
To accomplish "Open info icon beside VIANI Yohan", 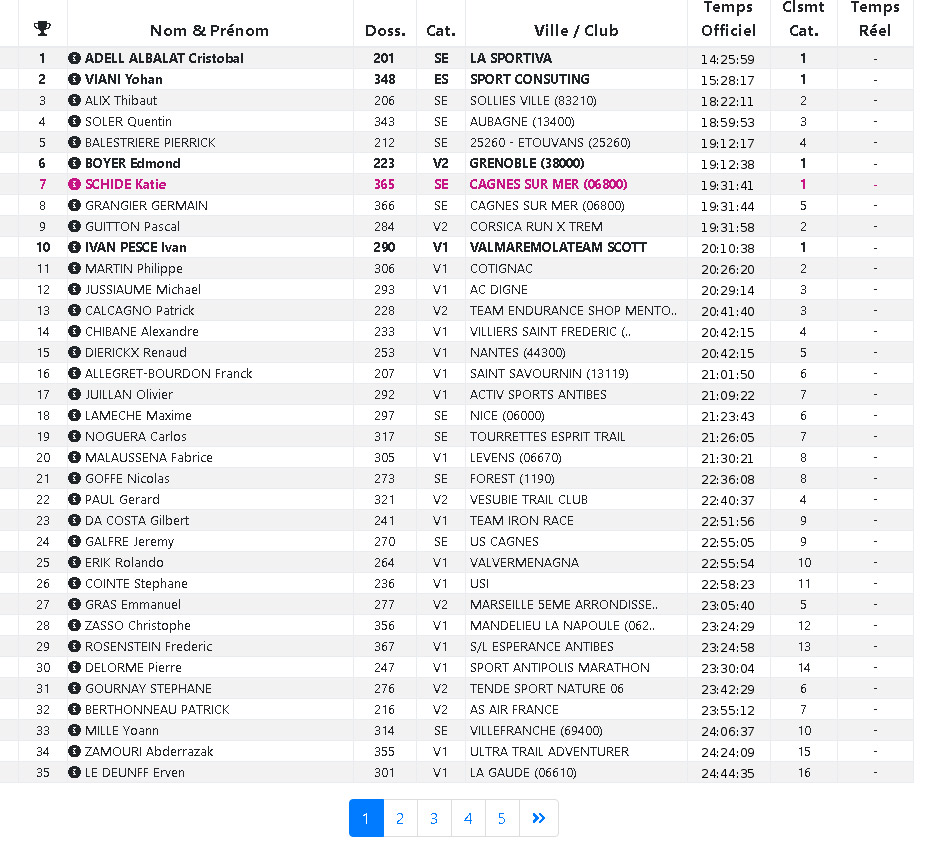I will pos(74,79).
